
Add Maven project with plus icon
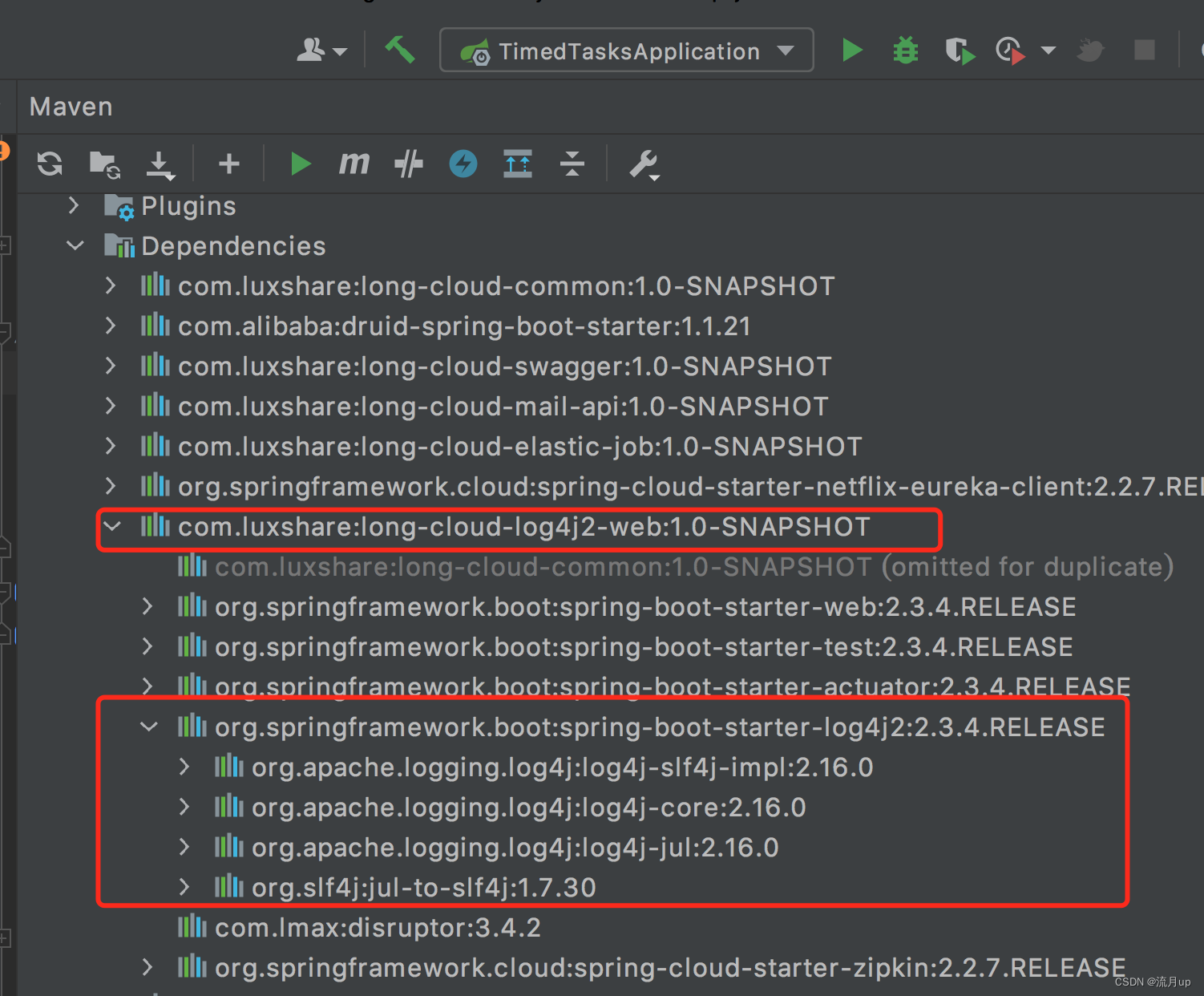[229, 164]
